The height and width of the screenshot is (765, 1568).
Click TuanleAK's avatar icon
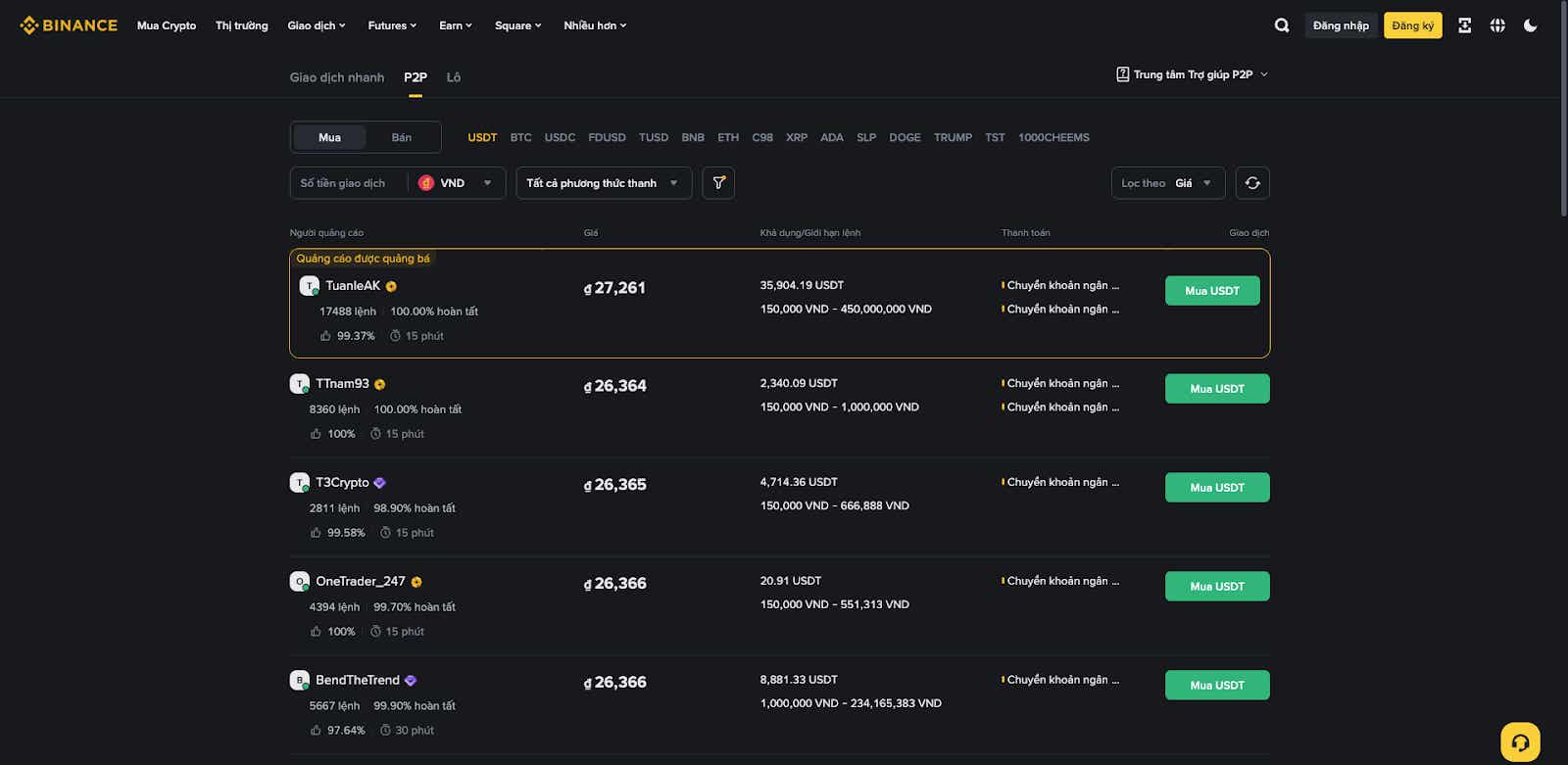(x=310, y=286)
